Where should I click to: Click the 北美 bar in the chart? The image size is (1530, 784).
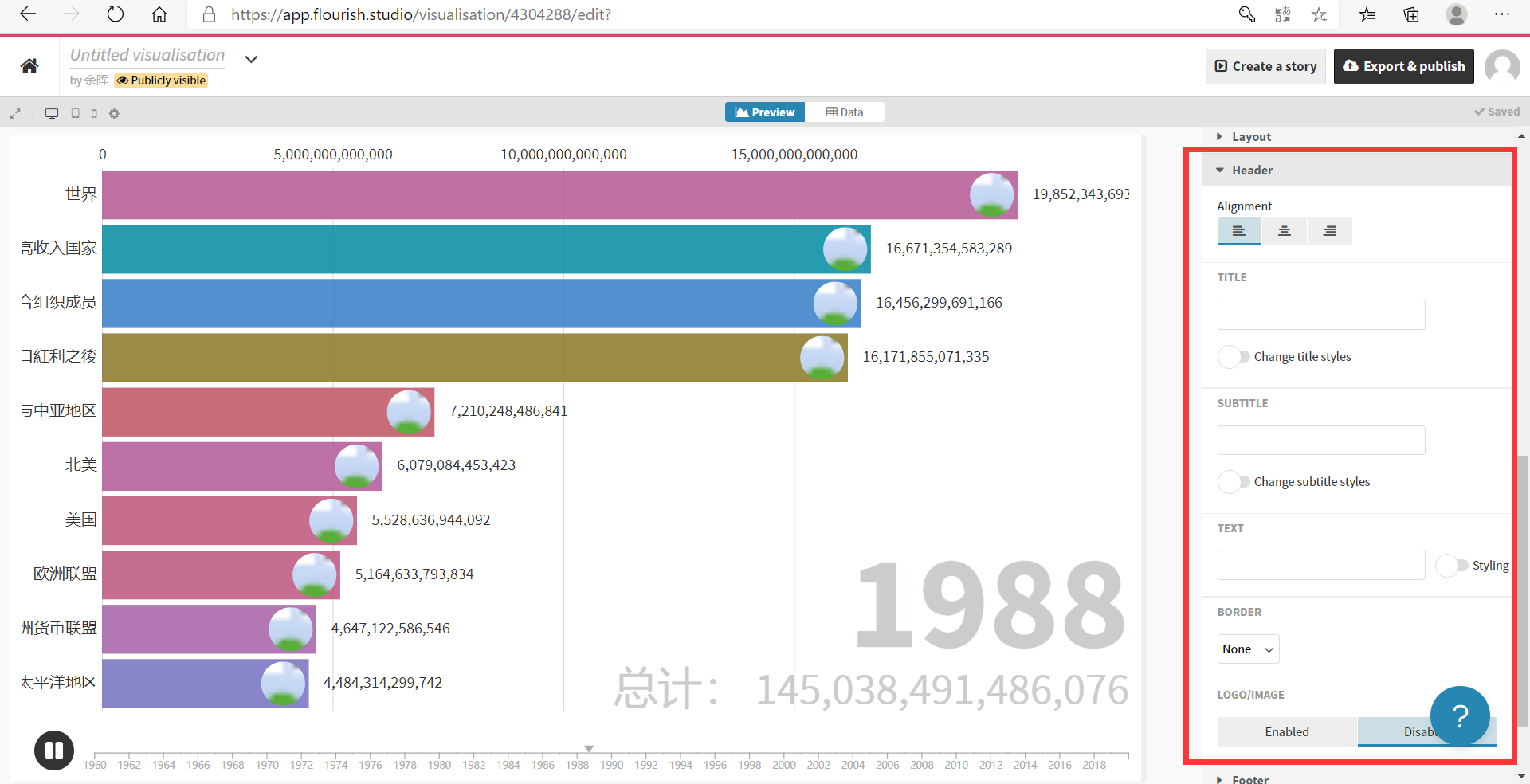point(242,466)
